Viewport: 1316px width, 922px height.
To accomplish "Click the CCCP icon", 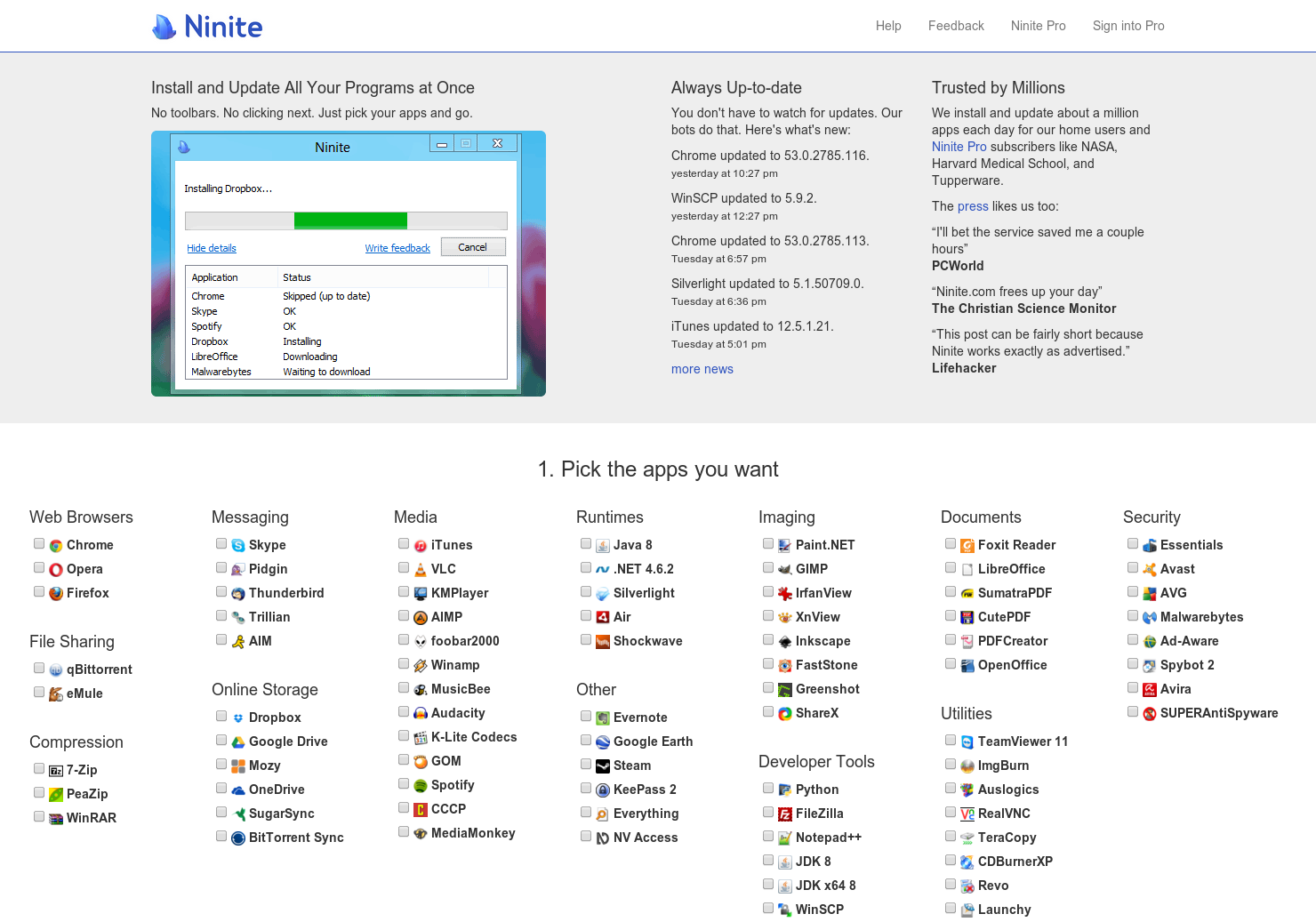I will click(x=421, y=810).
